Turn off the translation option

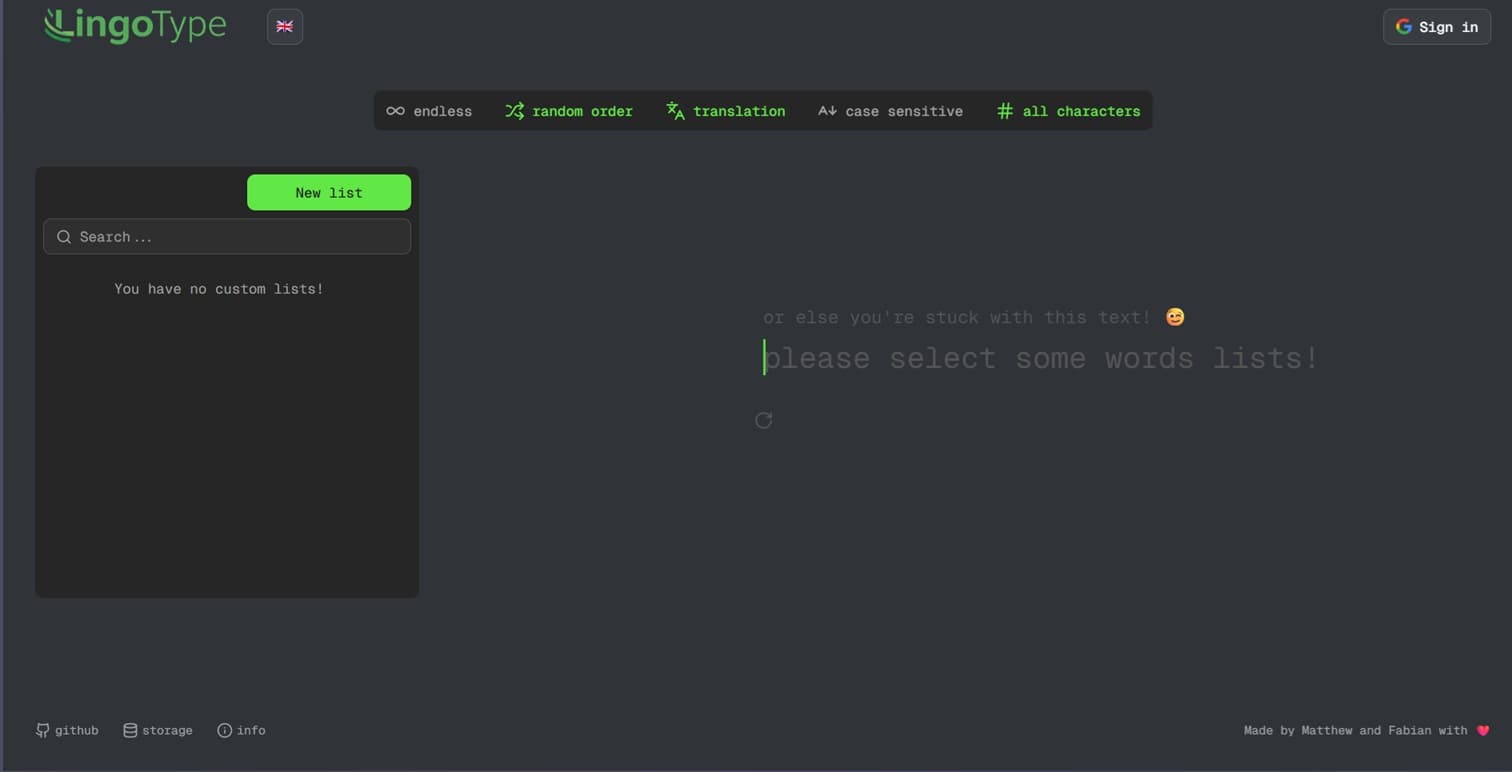(x=725, y=111)
